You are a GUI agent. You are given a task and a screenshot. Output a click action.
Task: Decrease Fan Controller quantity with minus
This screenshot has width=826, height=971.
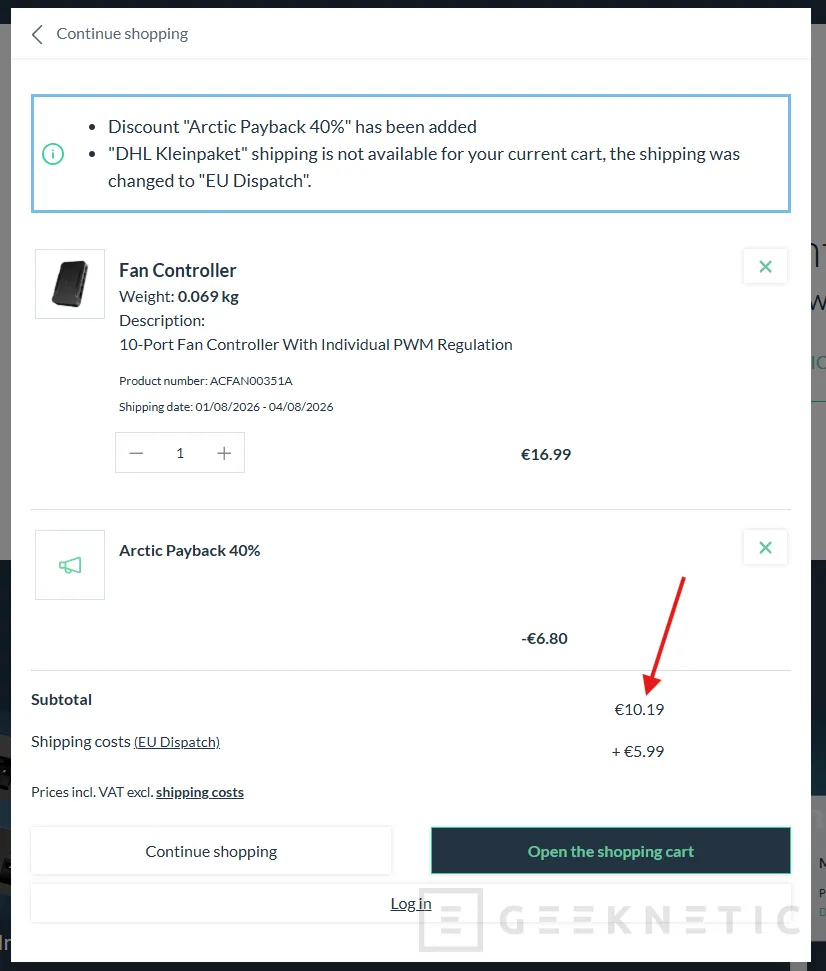tap(136, 453)
